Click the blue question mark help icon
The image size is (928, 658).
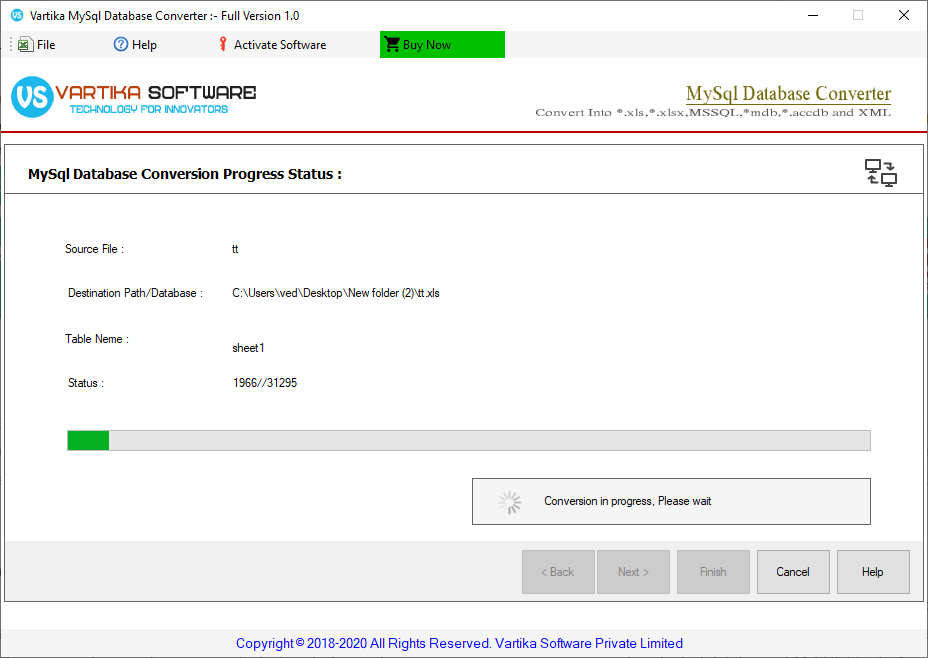[x=121, y=44]
